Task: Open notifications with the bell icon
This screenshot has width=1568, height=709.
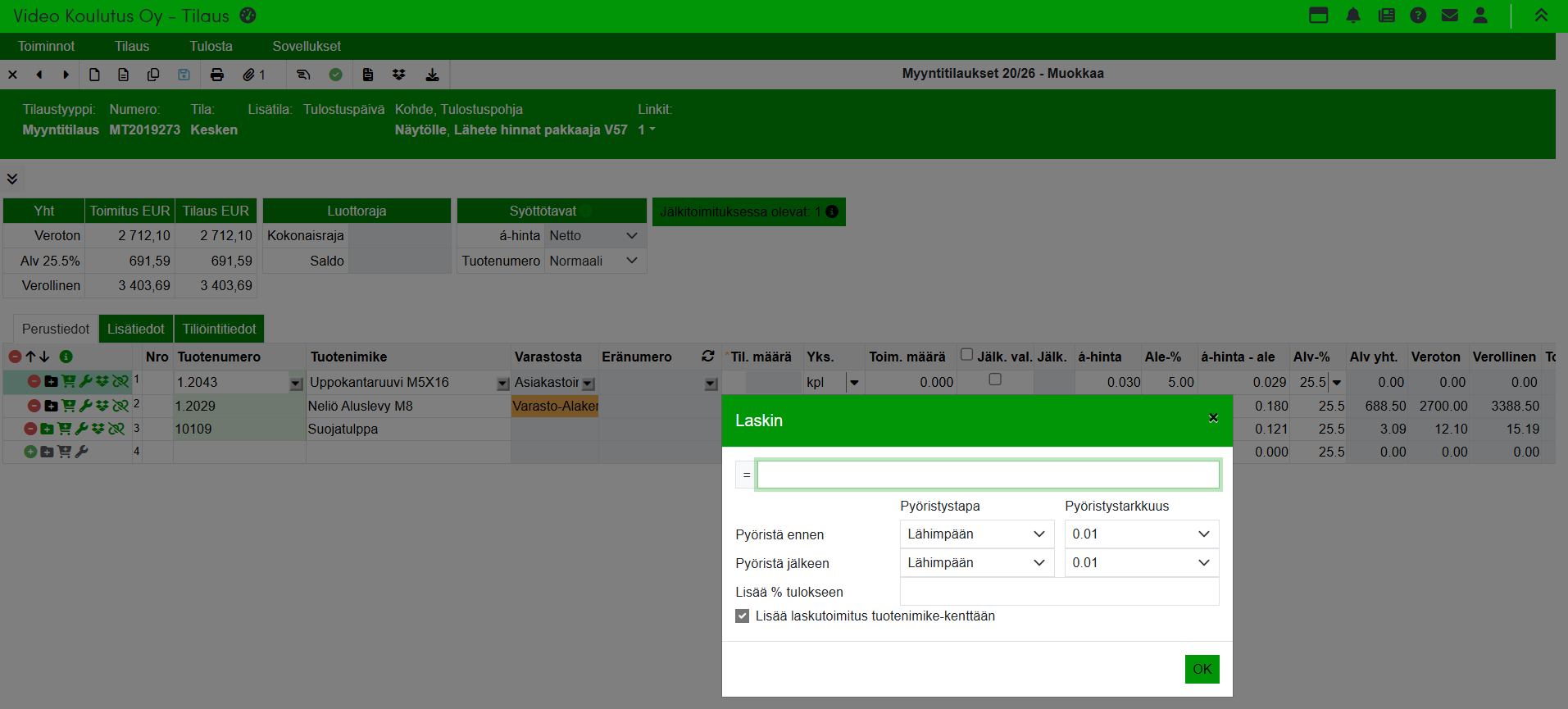Action: (x=1353, y=16)
